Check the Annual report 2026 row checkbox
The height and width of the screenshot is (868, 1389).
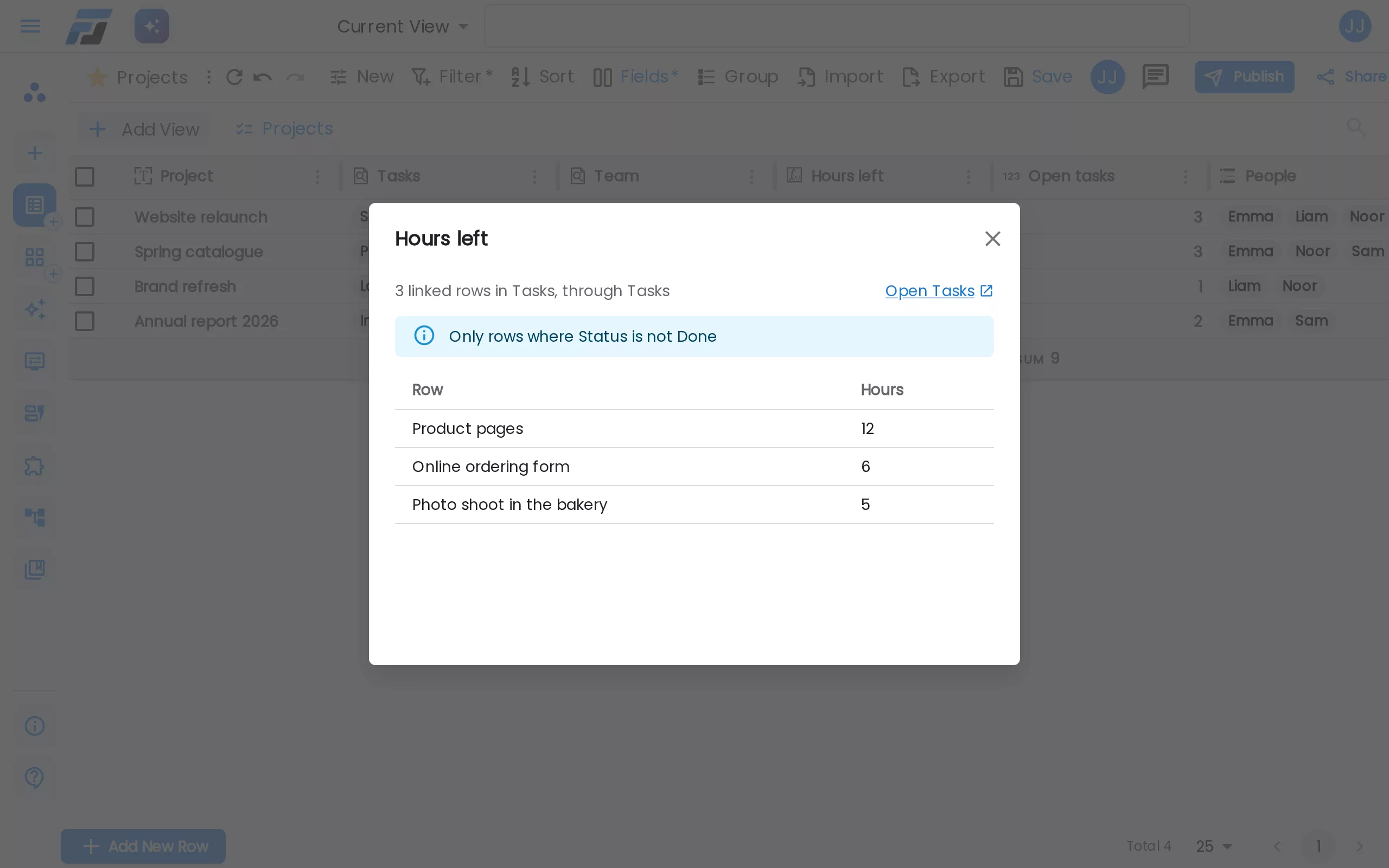click(x=85, y=321)
